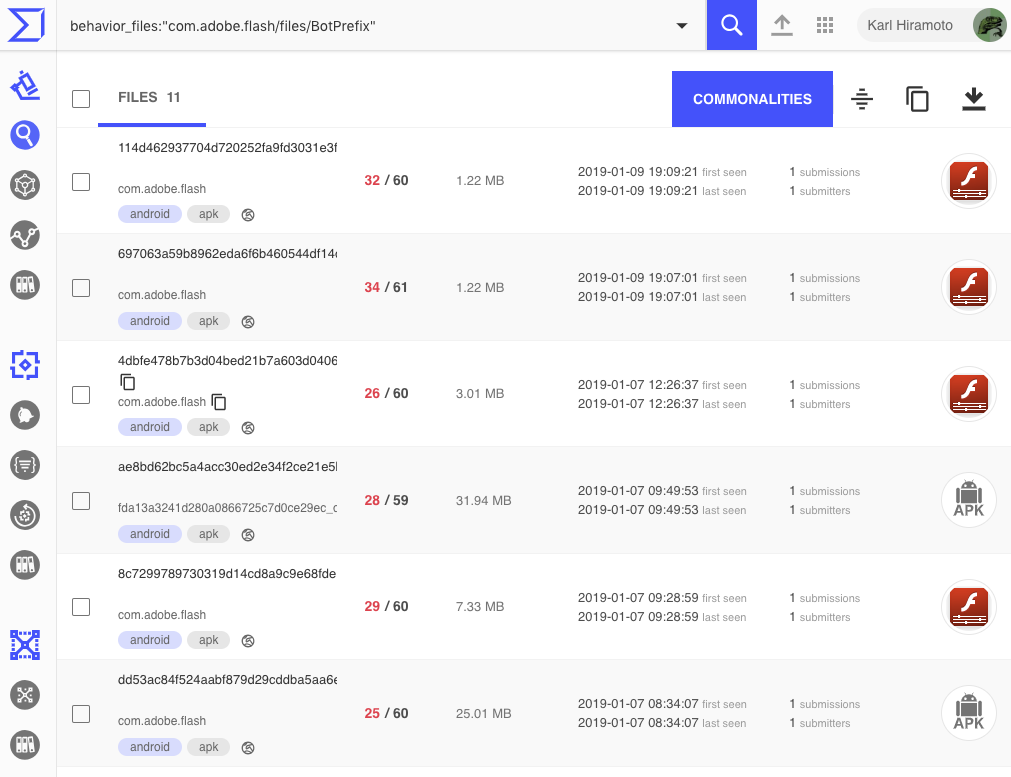Open file hash 114d462937704d720252fa9fd3031e3f

click(x=227, y=148)
